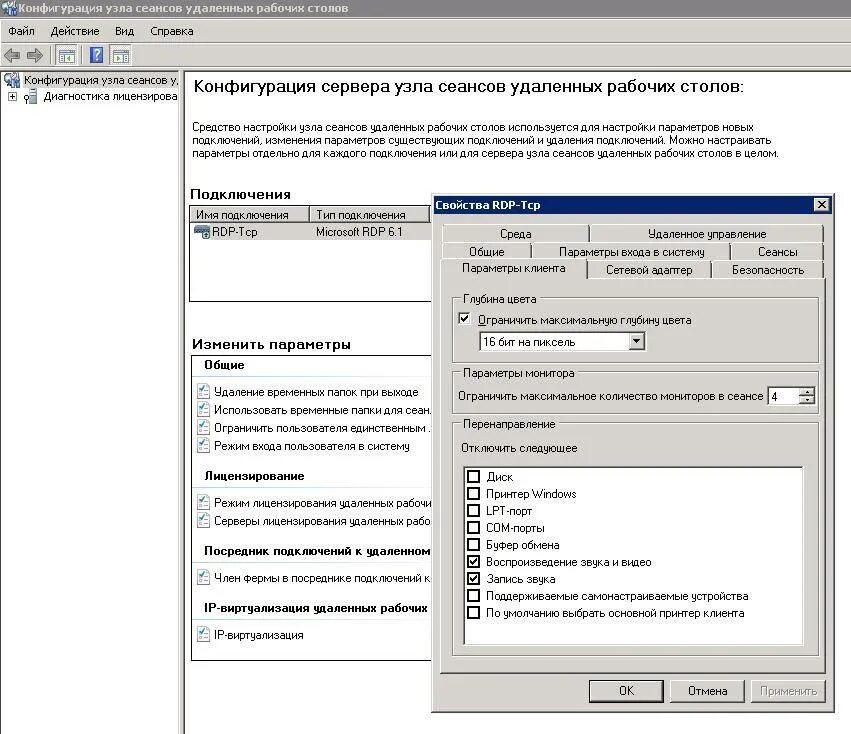Screen dimensions: 851x734
Task: Check Диск redirection checkbox
Action: pos(473,476)
